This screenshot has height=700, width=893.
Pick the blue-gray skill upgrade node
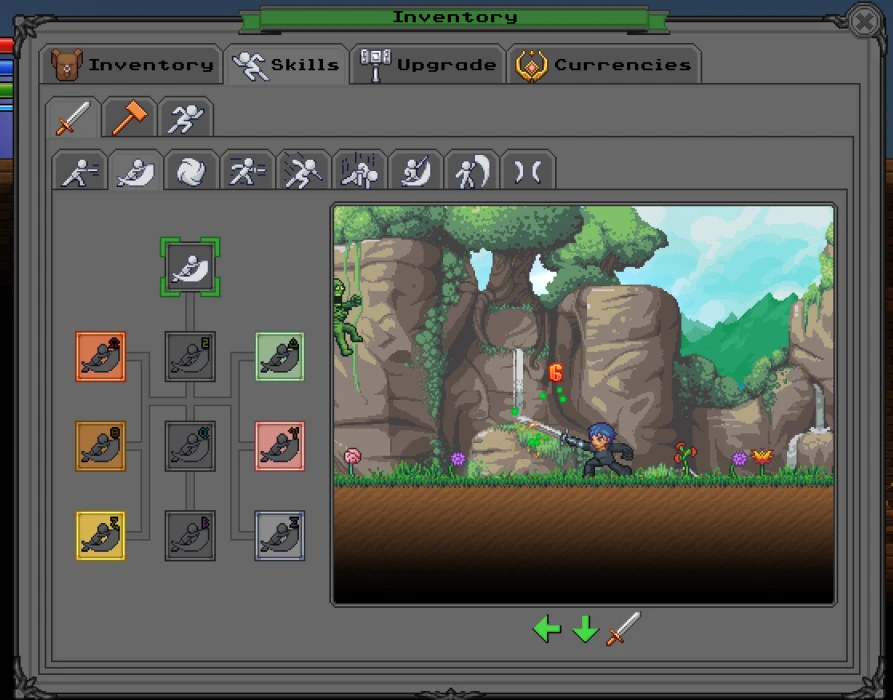[280, 535]
